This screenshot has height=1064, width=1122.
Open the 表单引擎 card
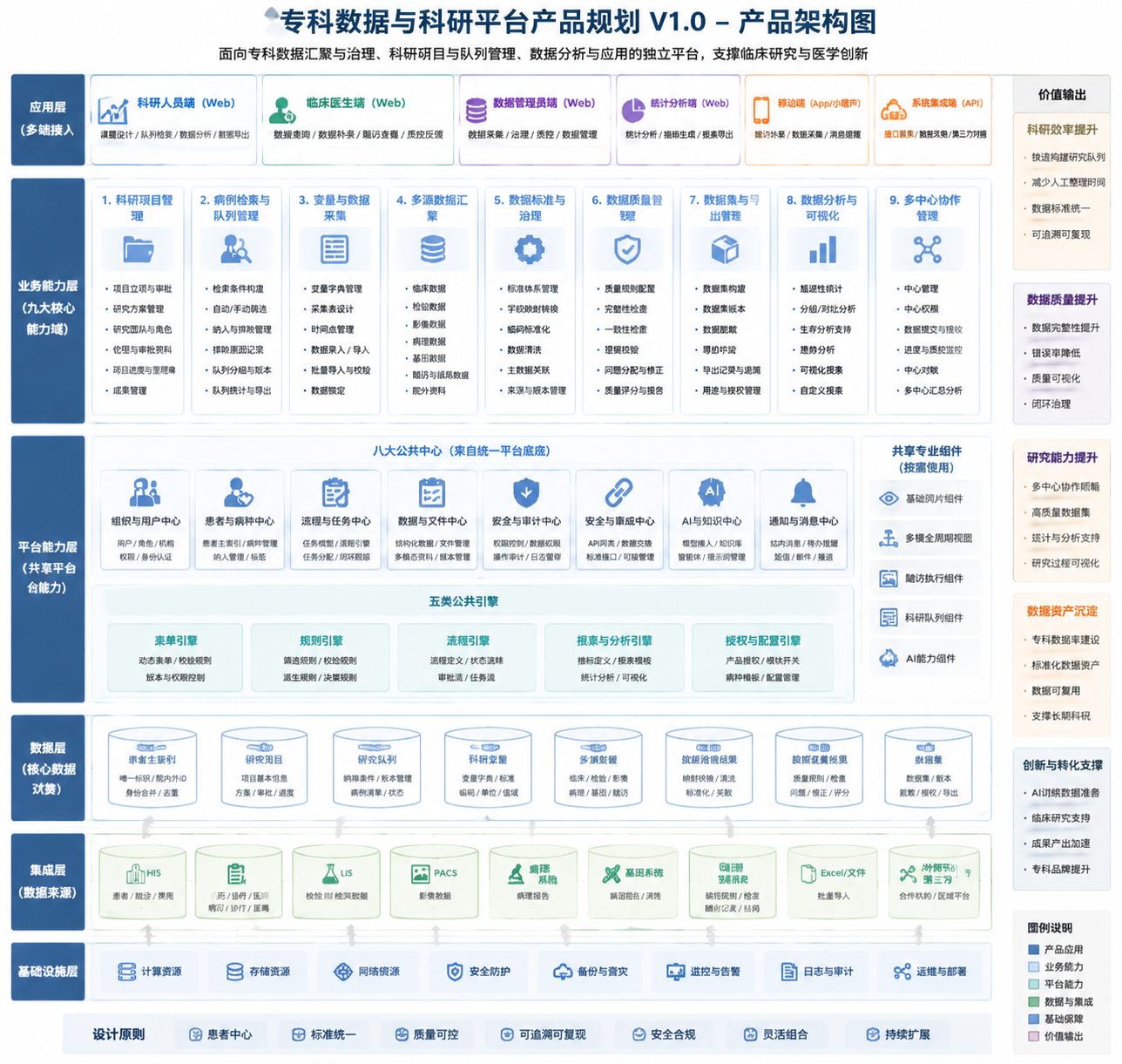pos(175,658)
